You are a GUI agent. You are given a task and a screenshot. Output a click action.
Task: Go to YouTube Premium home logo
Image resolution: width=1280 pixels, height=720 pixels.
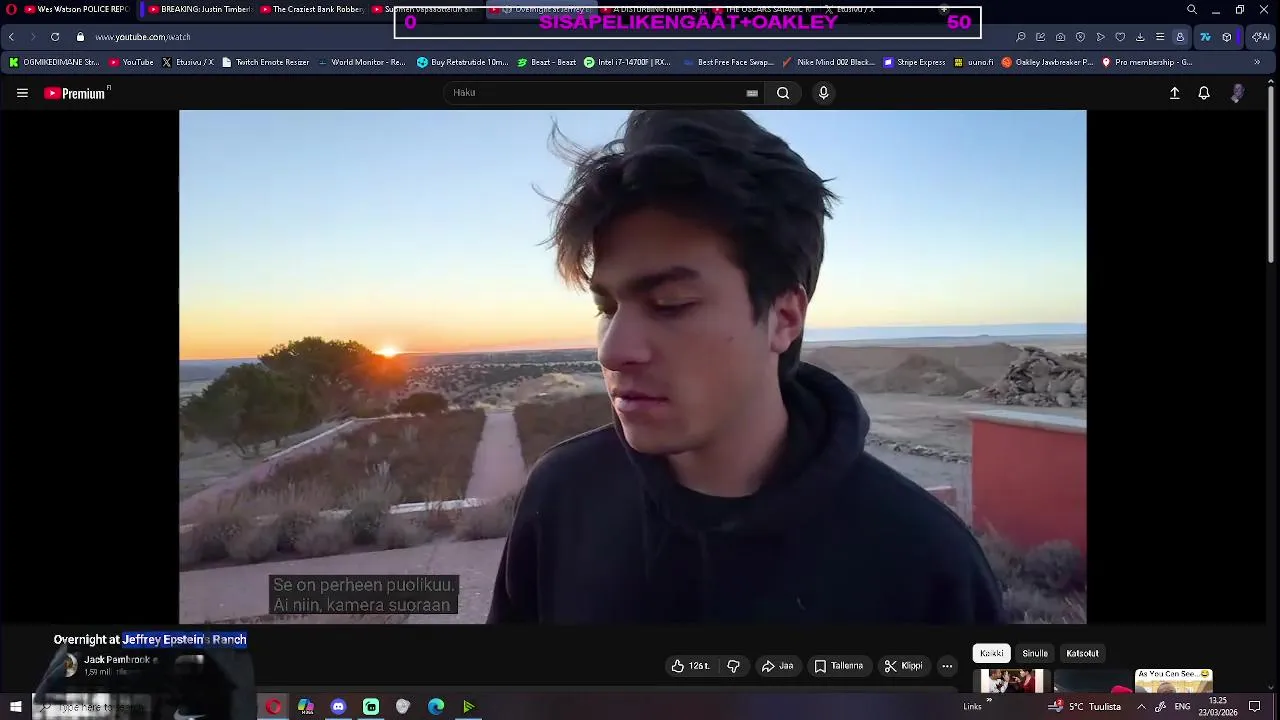click(75, 93)
